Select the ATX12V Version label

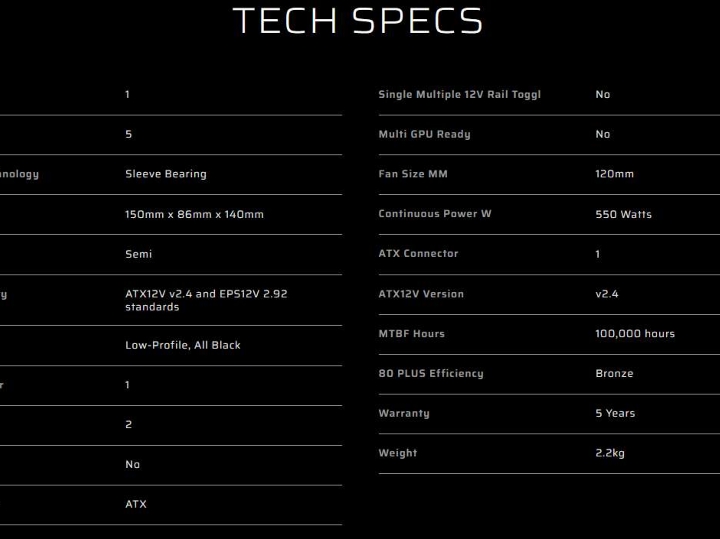pos(421,294)
